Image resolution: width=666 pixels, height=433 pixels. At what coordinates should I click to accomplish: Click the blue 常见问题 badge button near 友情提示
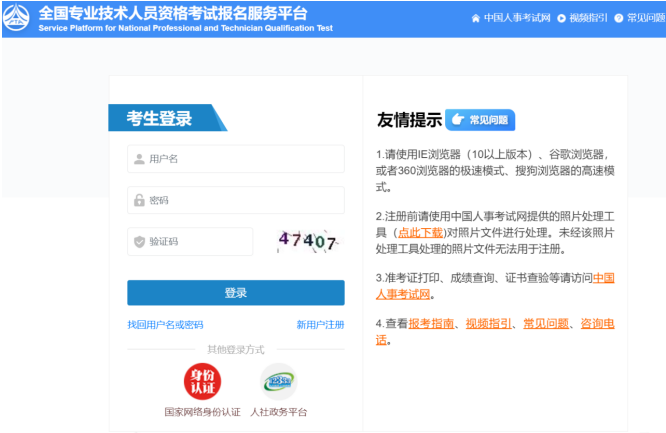(x=480, y=120)
